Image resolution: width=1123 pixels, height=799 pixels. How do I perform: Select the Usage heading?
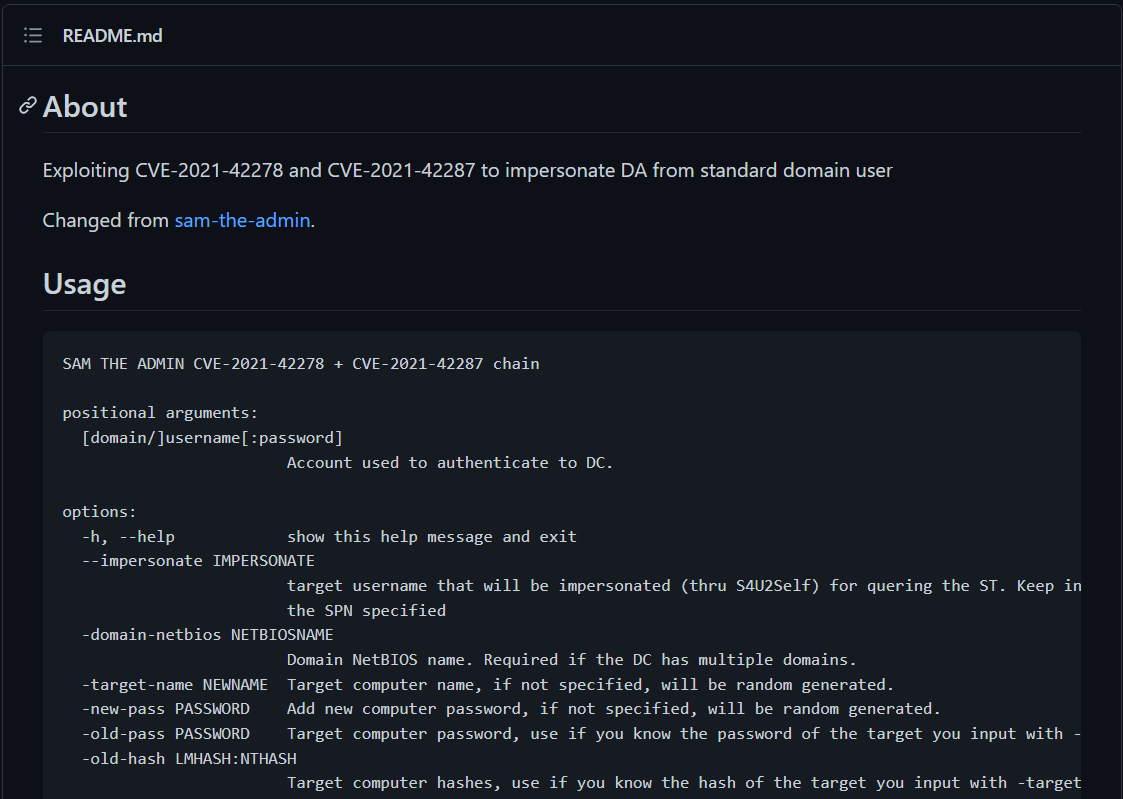[x=85, y=284]
